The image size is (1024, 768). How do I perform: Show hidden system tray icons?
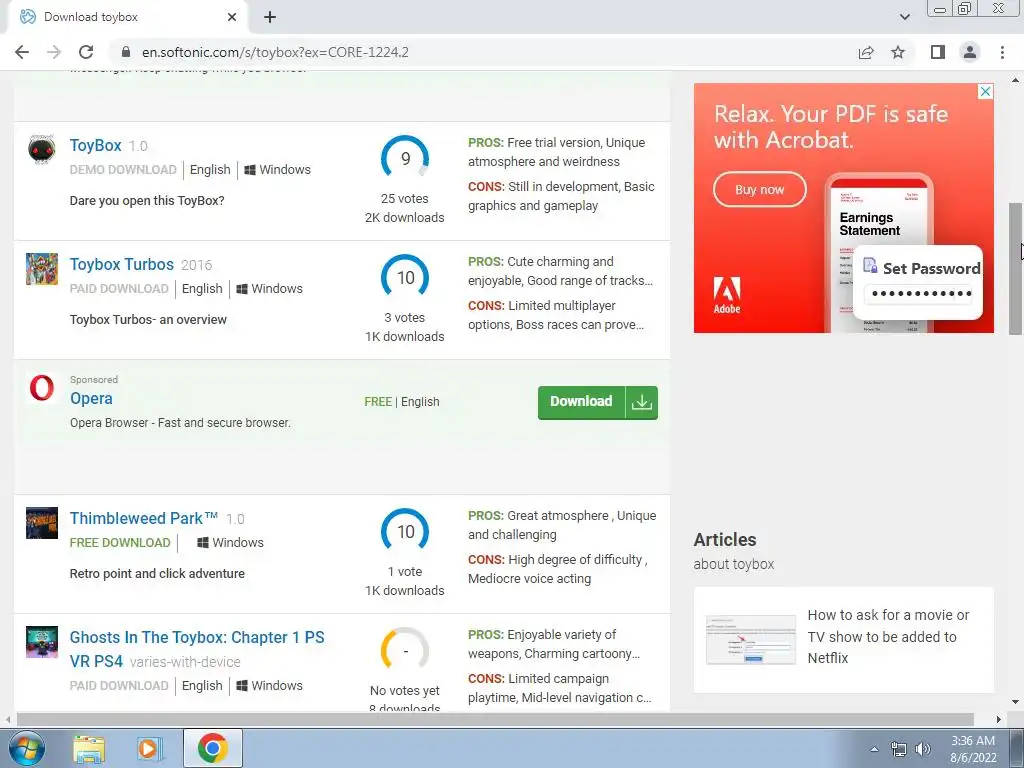click(874, 749)
